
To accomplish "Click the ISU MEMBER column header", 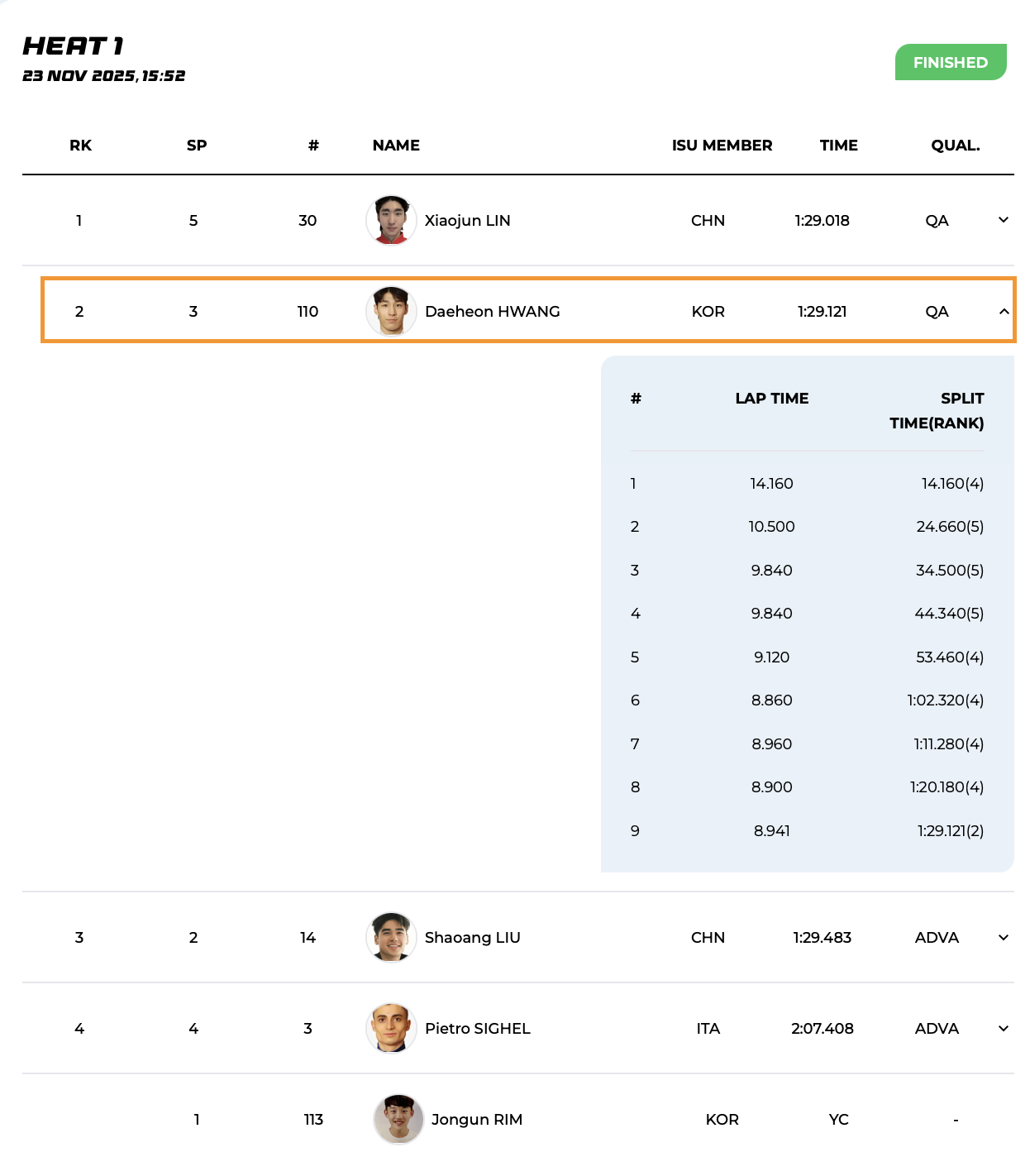I will [x=722, y=146].
